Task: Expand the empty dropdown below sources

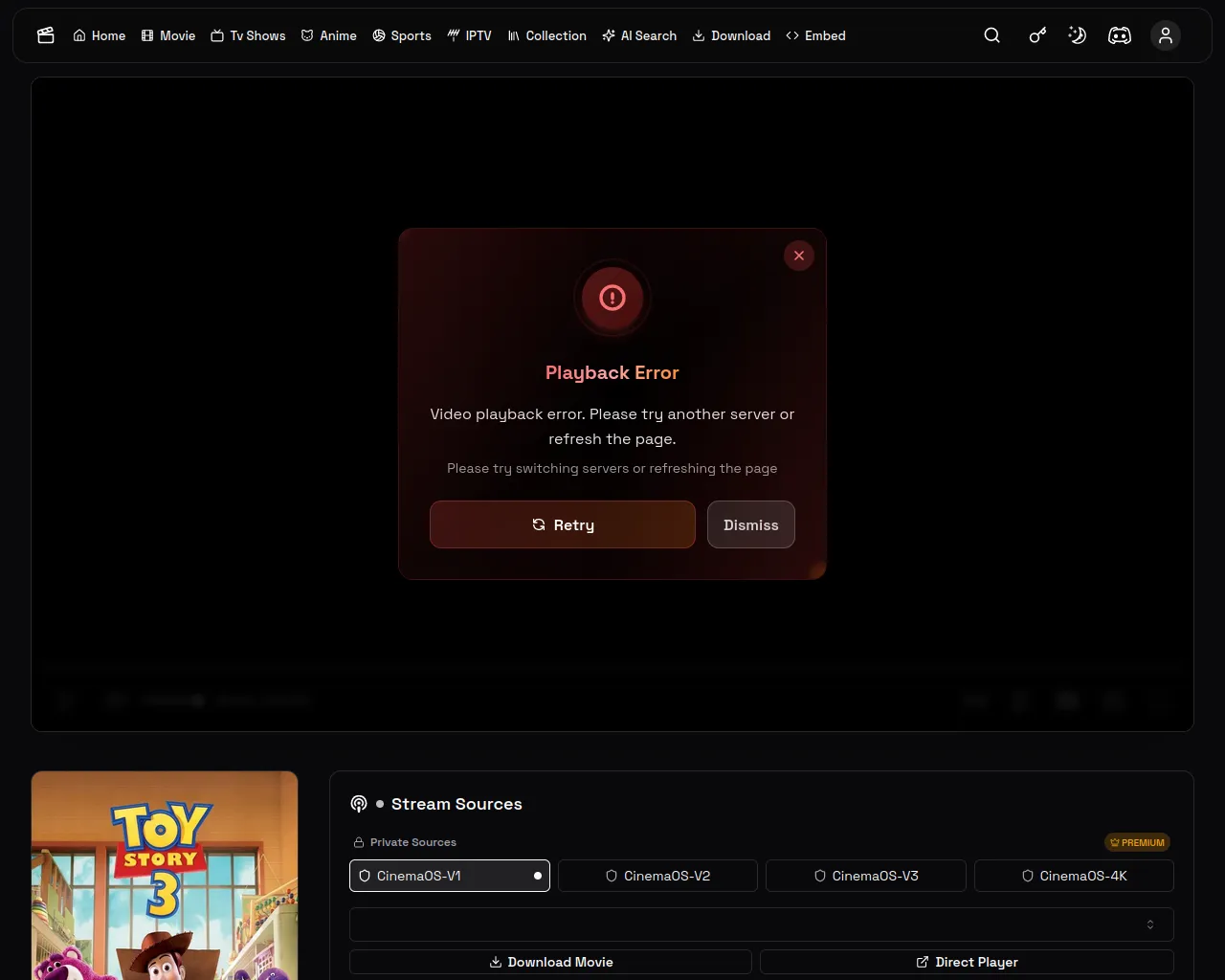Action: tap(761, 924)
